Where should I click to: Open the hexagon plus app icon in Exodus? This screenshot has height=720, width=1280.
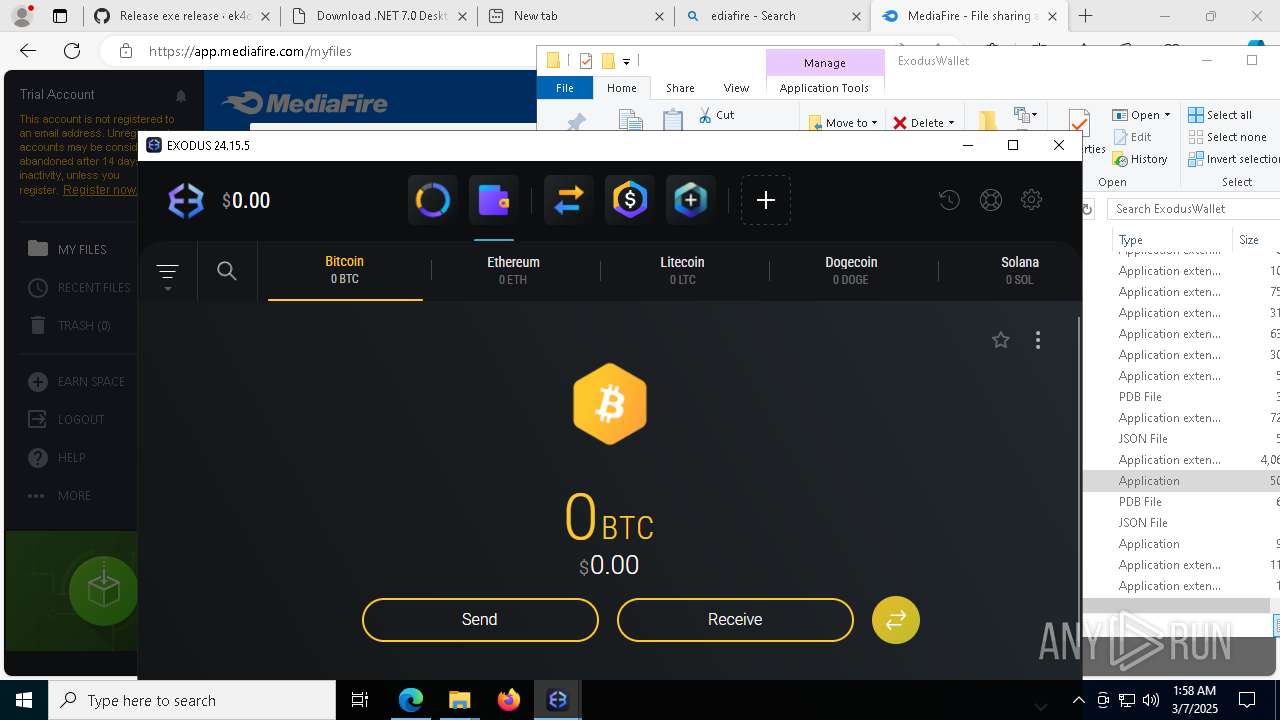(x=691, y=200)
